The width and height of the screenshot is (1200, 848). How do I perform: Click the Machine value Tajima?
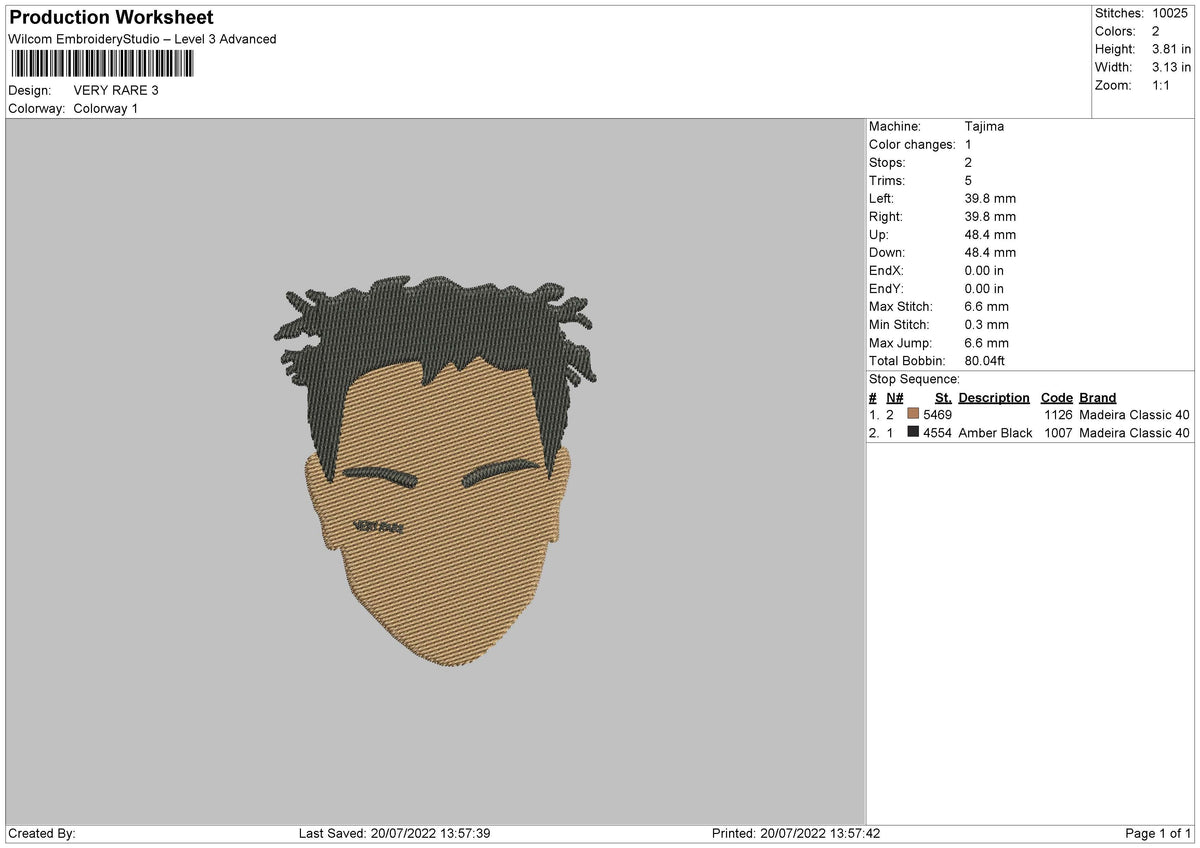pos(984,127)
